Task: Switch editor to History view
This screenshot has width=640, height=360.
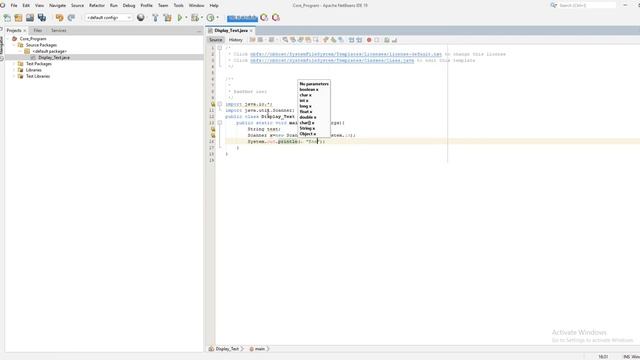Action: pyautogui.click(x=236, y=40)
